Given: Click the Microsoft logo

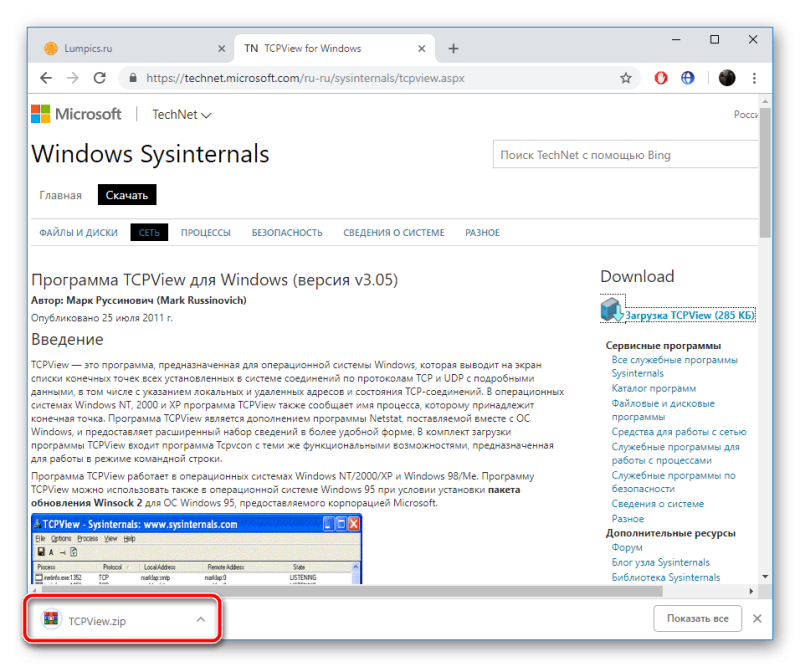Looking at the screenshot, I should (77, 114).
